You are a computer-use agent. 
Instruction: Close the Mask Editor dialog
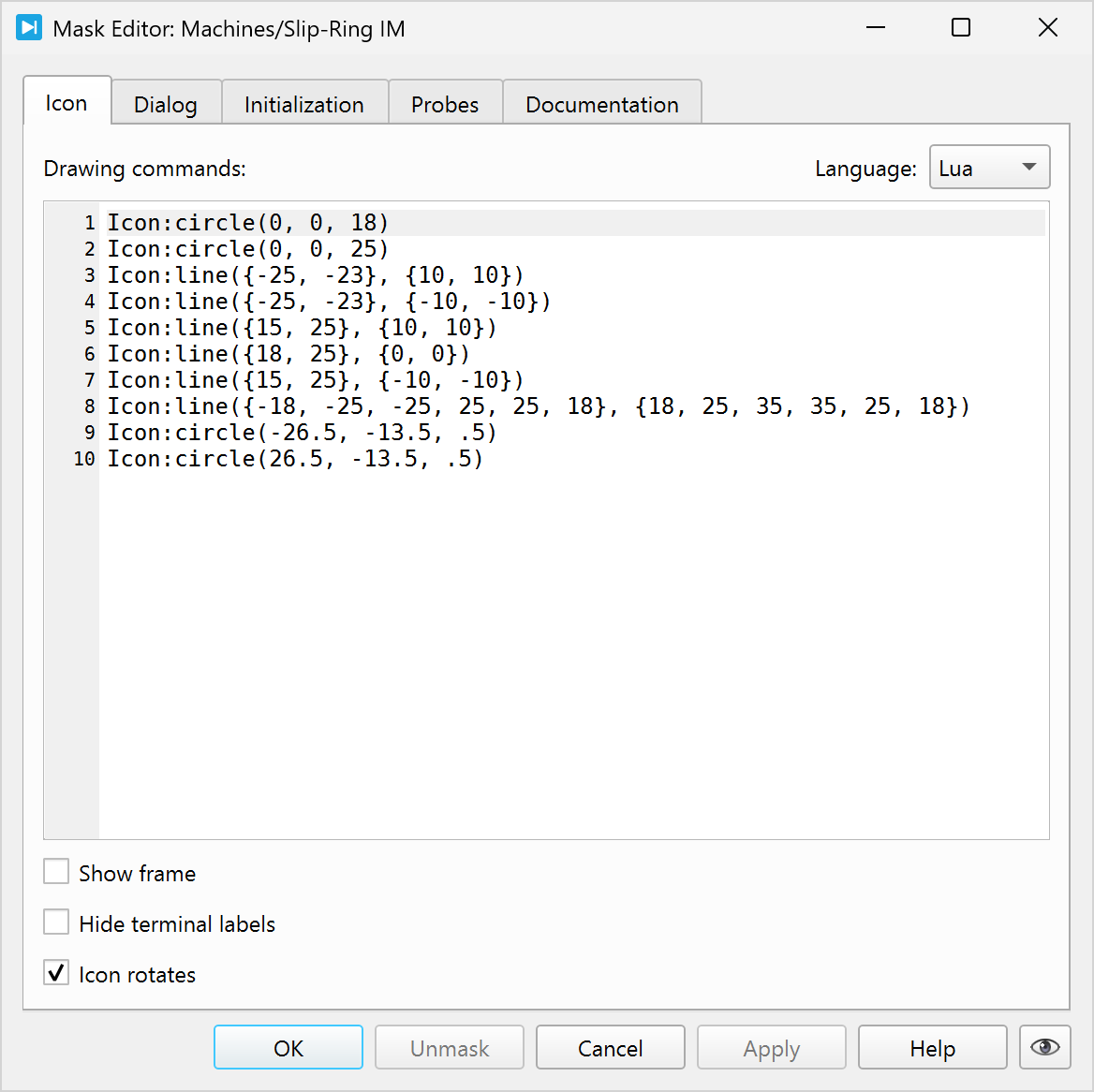pos(1047,28)
